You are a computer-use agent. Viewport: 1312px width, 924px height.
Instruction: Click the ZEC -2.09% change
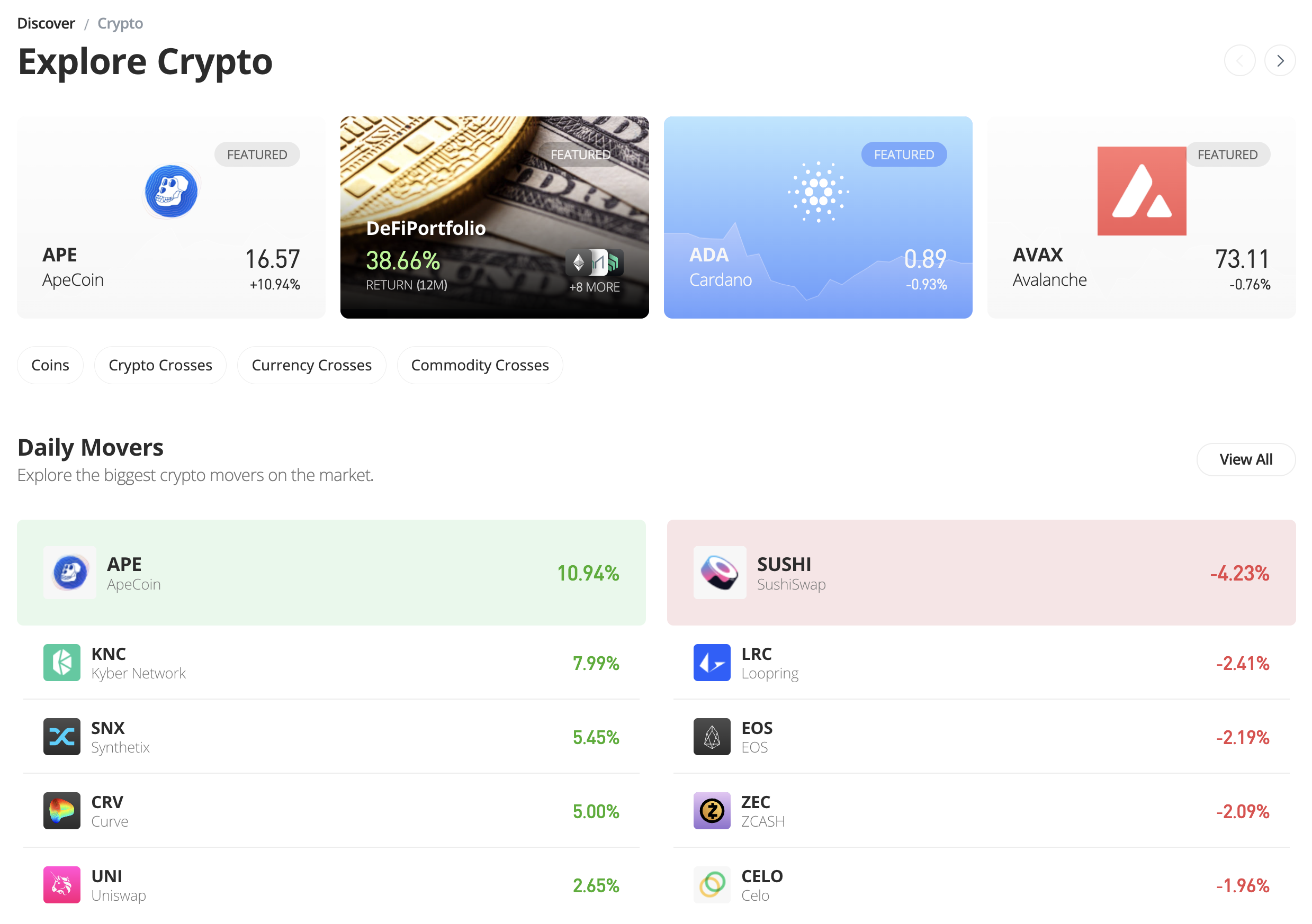pyautogui.click(x=1242, y=812)
